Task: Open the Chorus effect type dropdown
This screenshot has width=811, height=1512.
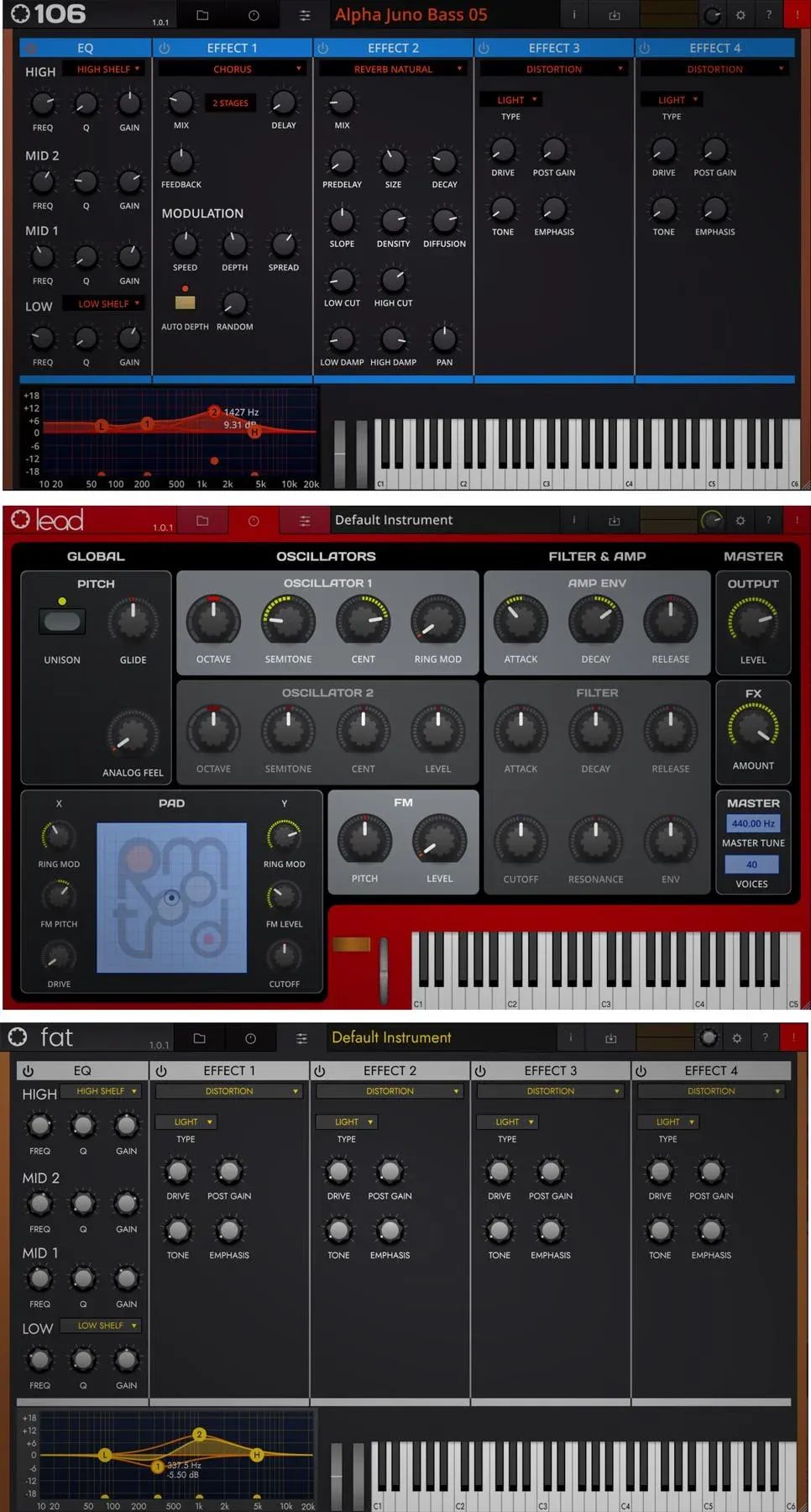Action: coord(233,69)
